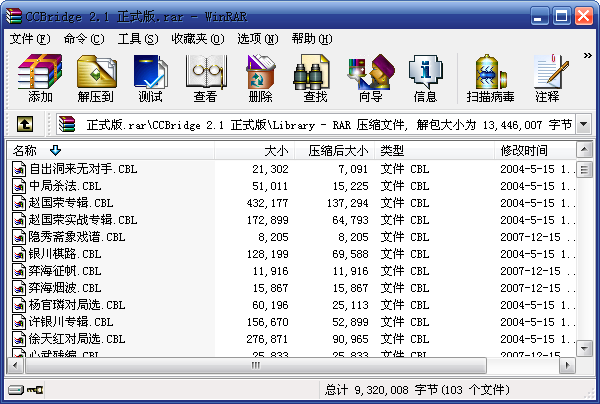Click file icon of 自出洞来无对手.CBL
The image size is (600, 404).
pyautogui.click(x=19, y=169)
